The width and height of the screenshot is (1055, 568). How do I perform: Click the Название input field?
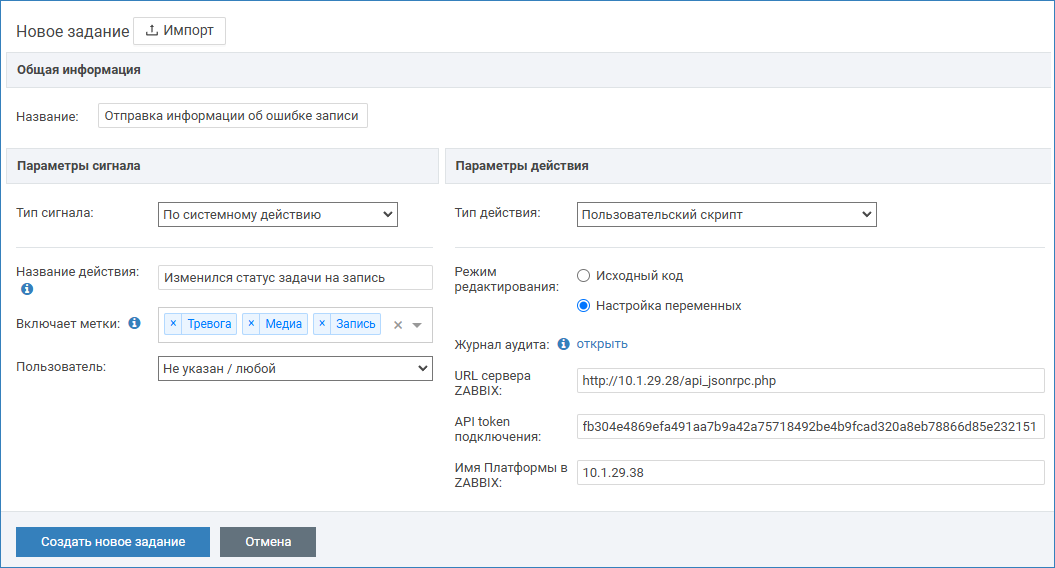(x=233, y=116)
